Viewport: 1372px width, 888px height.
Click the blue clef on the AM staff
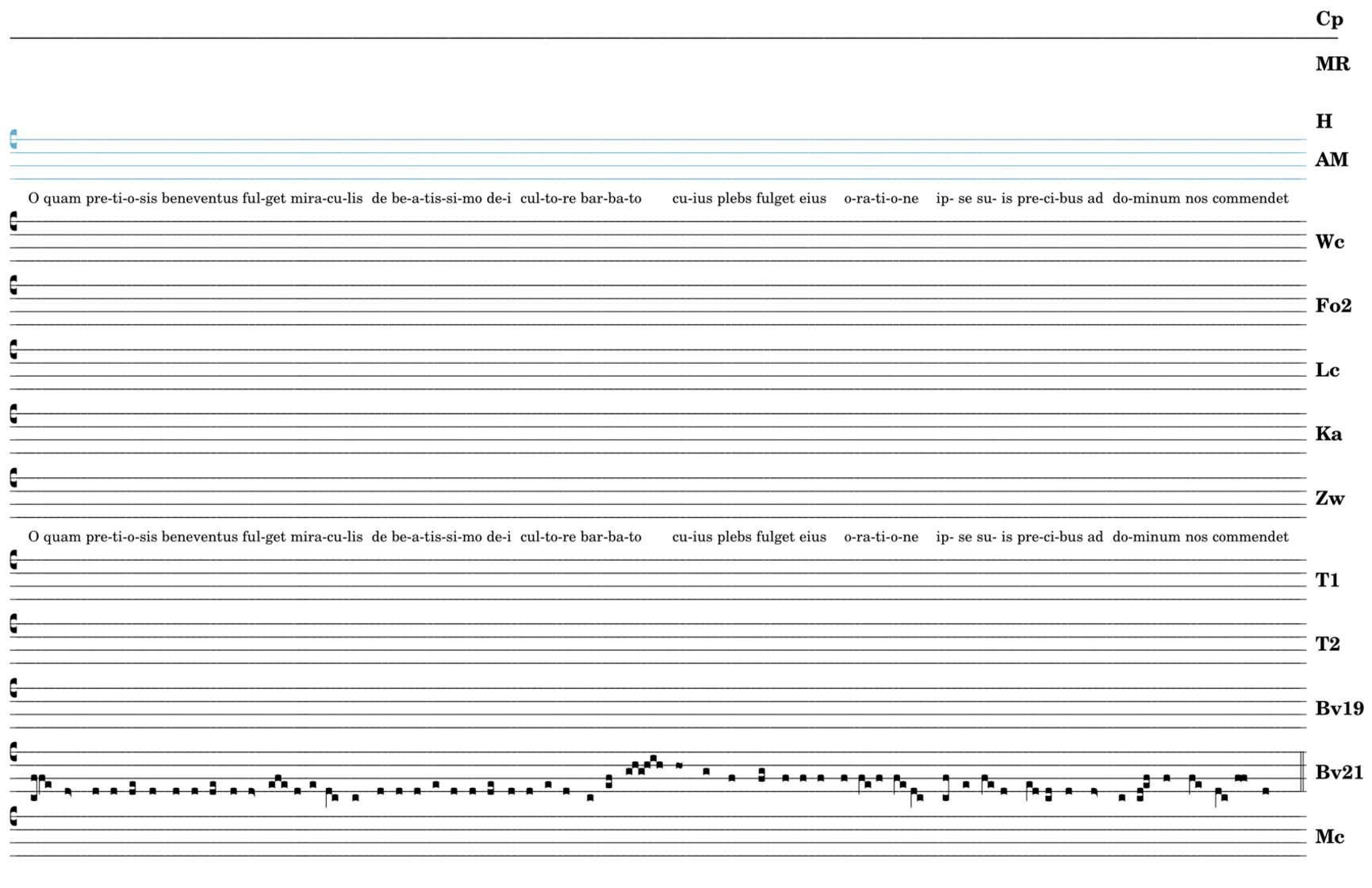pyautogui.click(x=13, y=140)
